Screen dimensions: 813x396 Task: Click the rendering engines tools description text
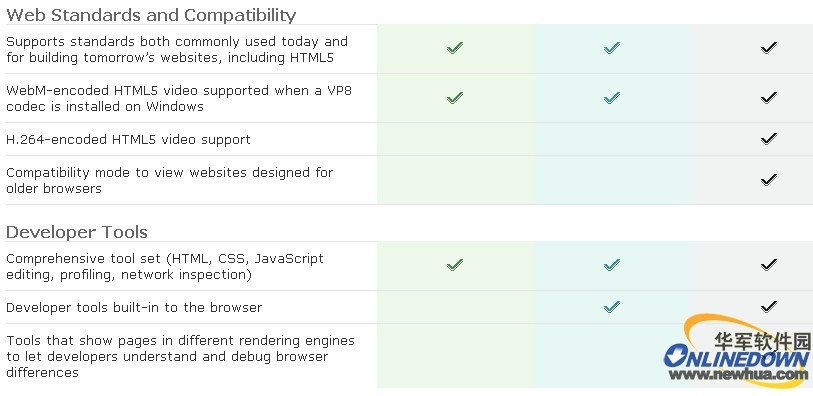(180, 357)
